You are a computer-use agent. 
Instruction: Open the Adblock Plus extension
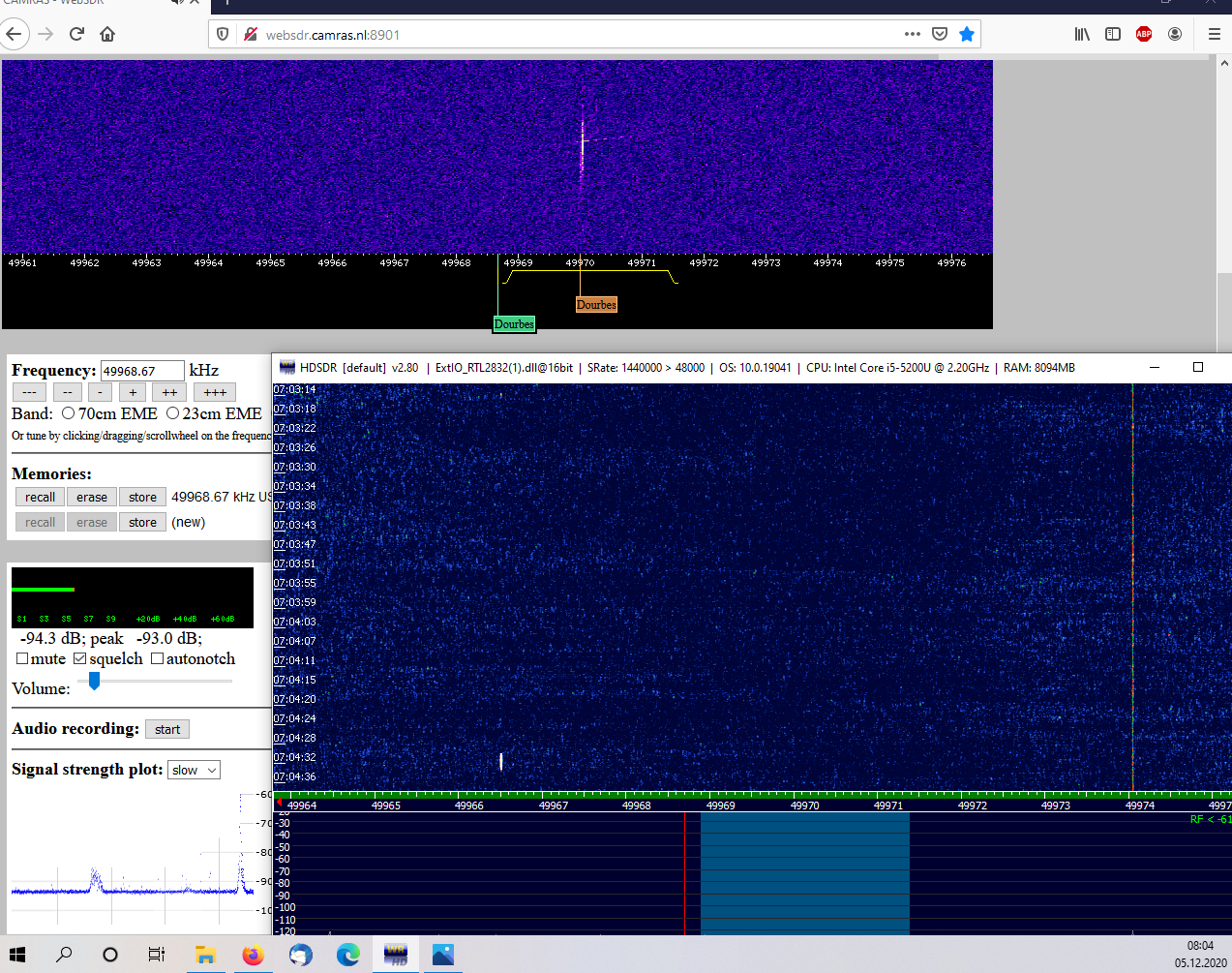coord(1144,34)
